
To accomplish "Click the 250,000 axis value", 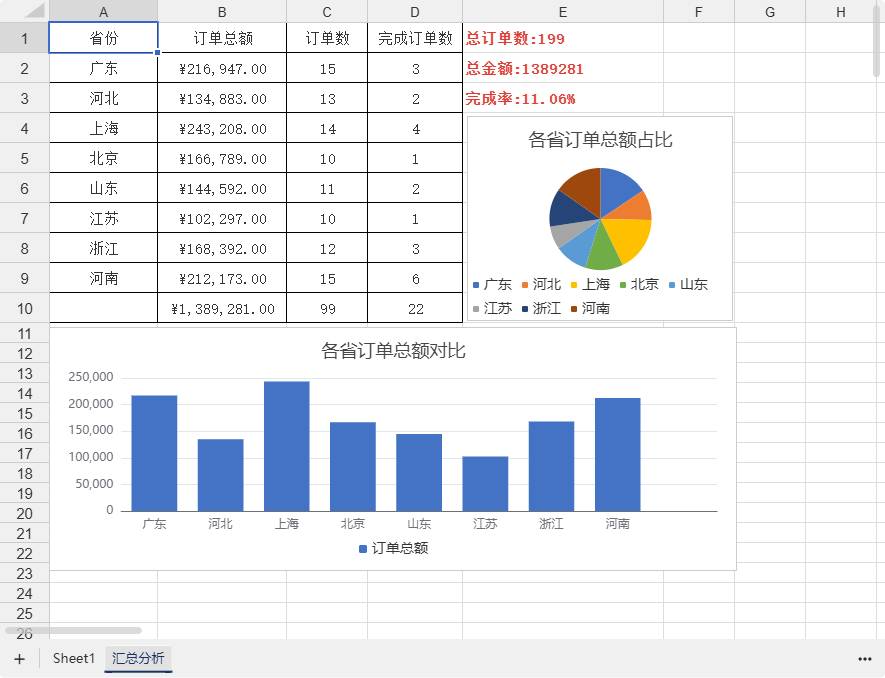I will [x=90, y=377].
